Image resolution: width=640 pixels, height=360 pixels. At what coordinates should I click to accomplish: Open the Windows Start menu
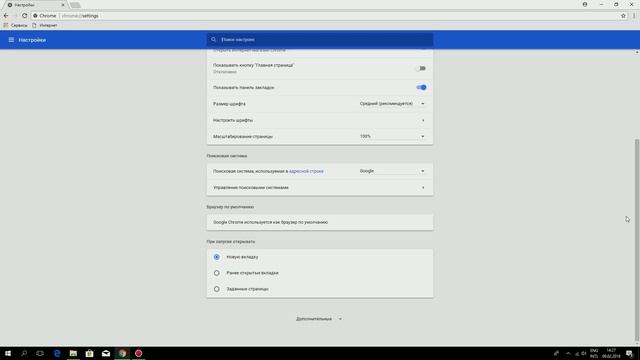pyautogui.click(x=8, y=353)
